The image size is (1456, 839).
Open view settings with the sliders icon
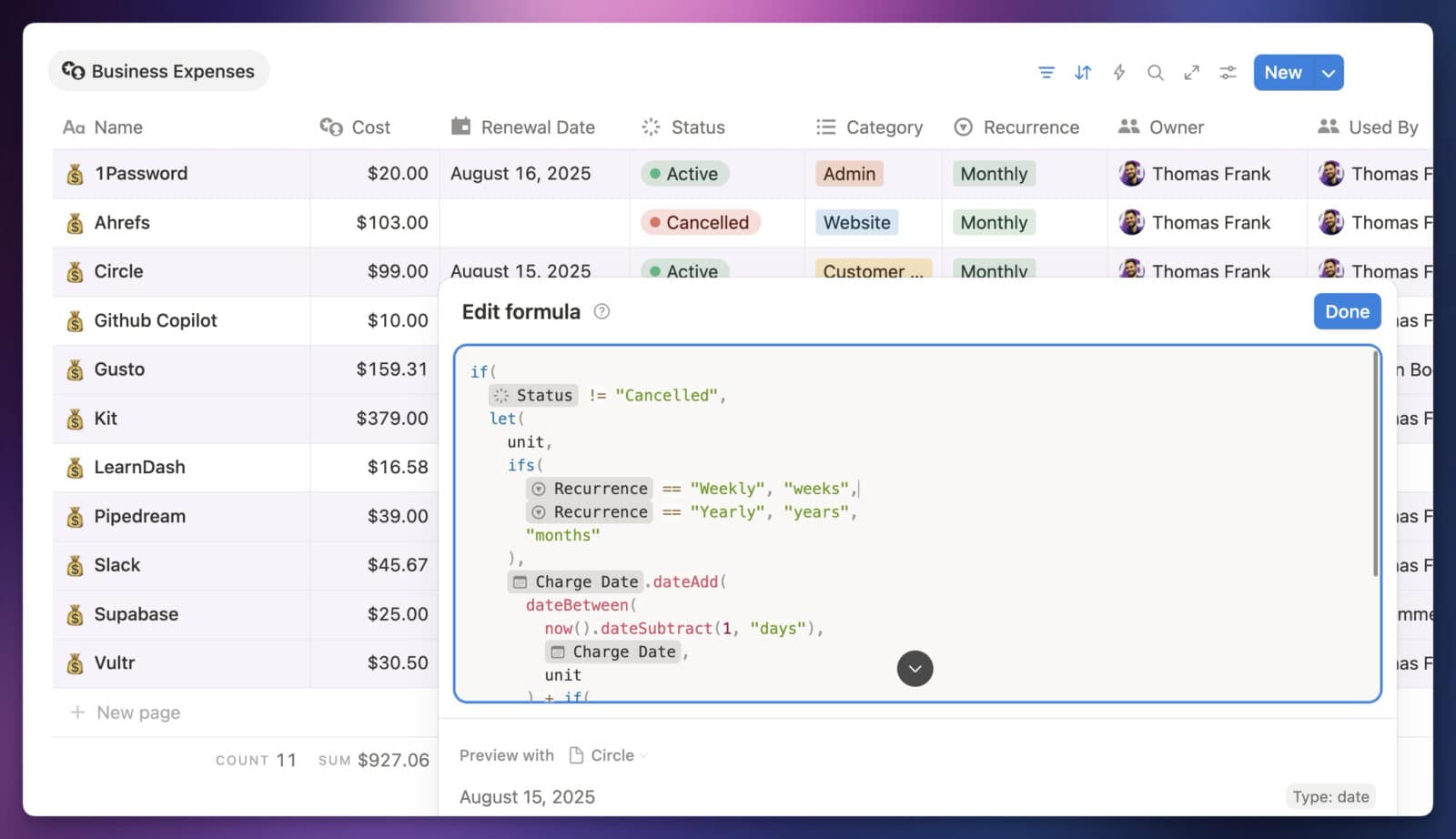(1228, 72)
